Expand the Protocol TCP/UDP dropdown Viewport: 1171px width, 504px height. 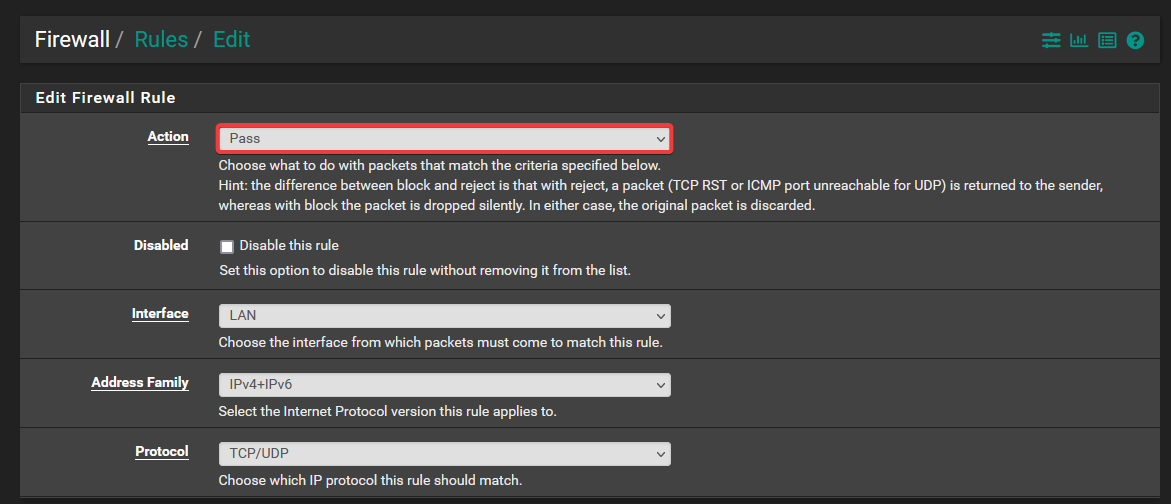tap(444, 454)
